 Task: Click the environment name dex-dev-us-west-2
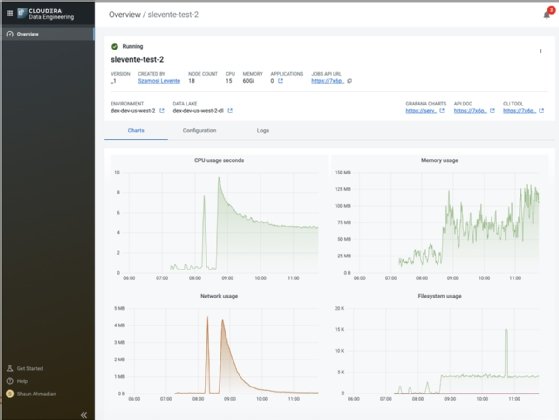pos(133,111)
